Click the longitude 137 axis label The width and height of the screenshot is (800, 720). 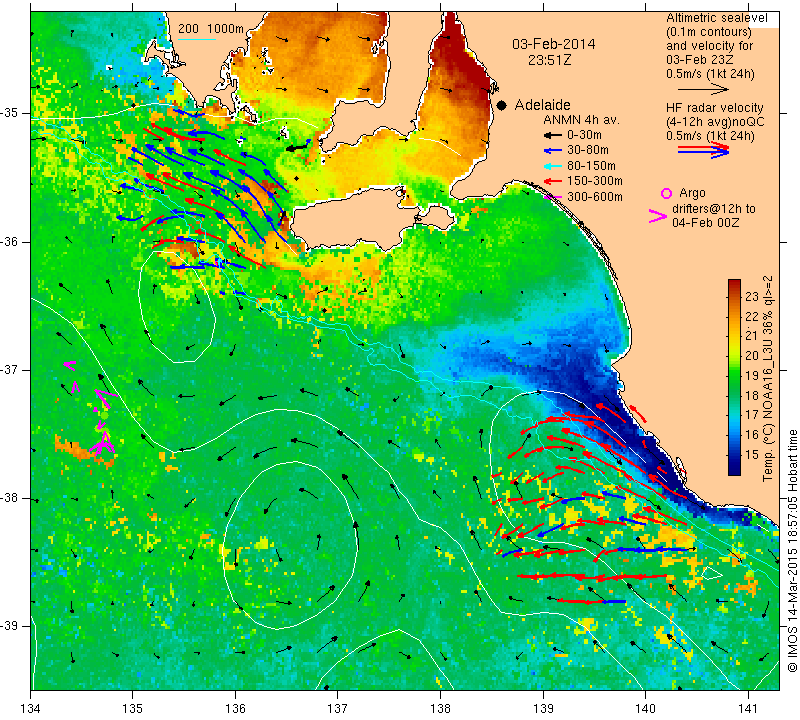tap(338, 708)
